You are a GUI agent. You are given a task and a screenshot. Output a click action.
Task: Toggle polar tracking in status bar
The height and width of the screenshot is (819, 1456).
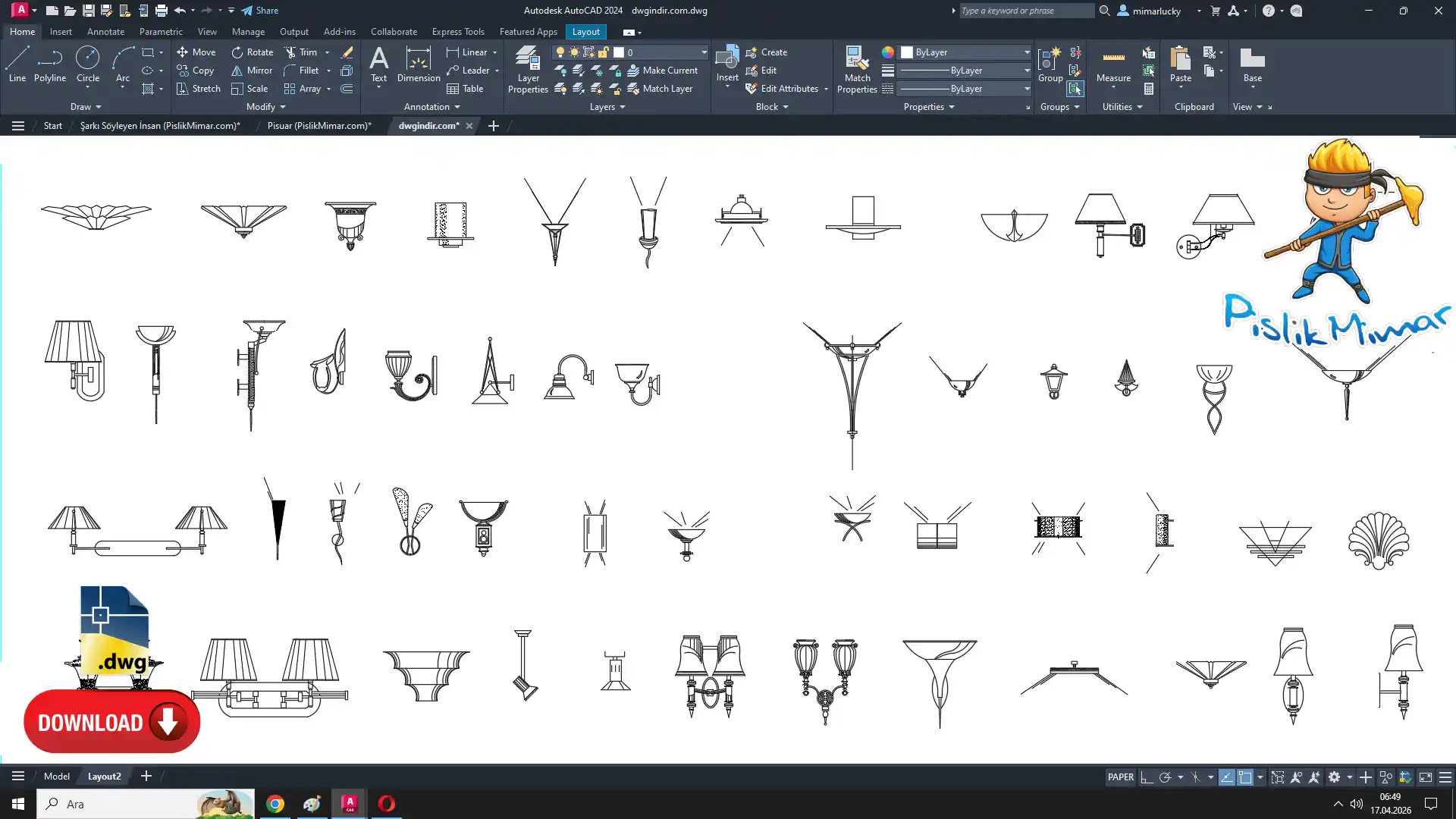(1166, 777)
